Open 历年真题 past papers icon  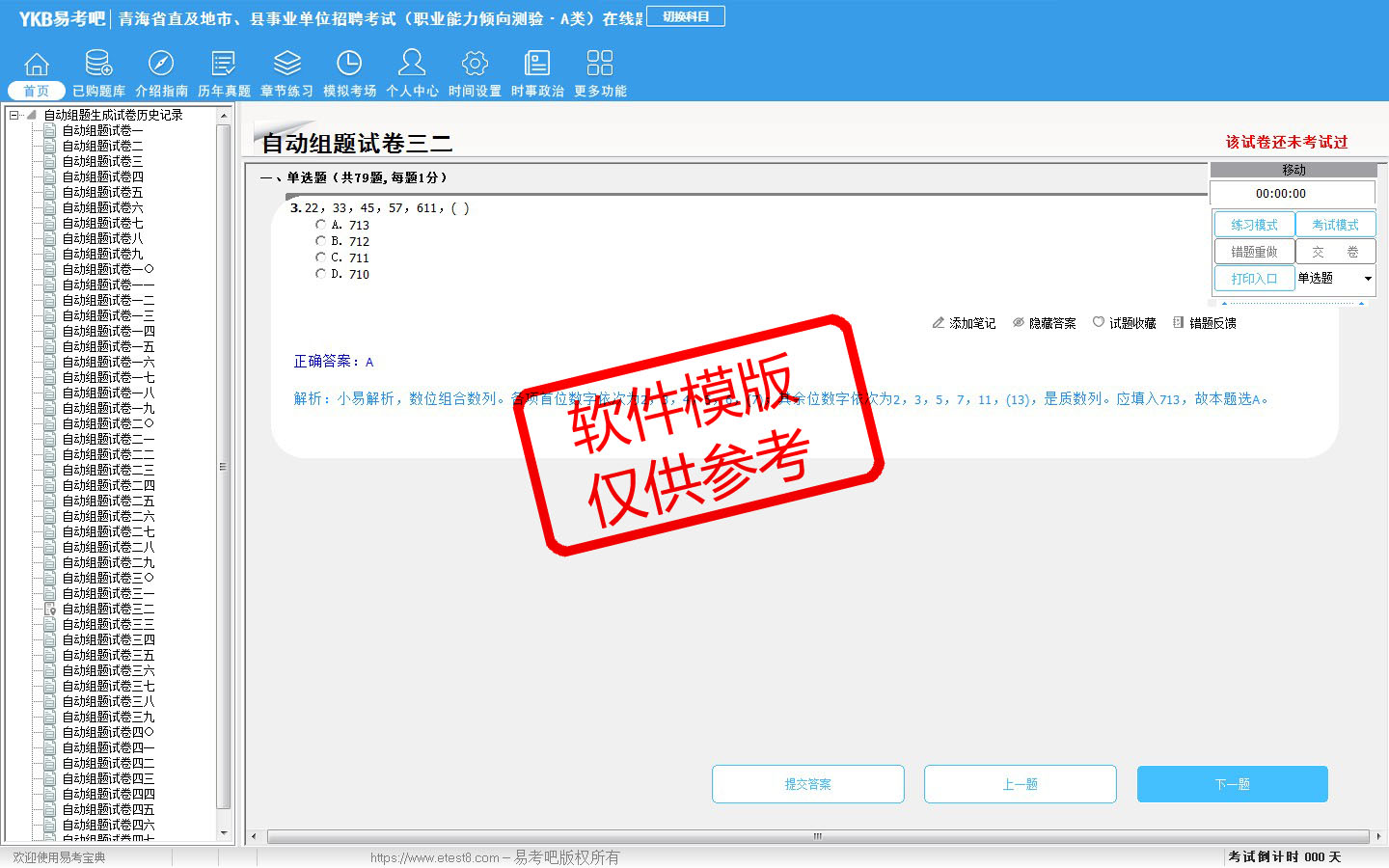tap(224, 65)
